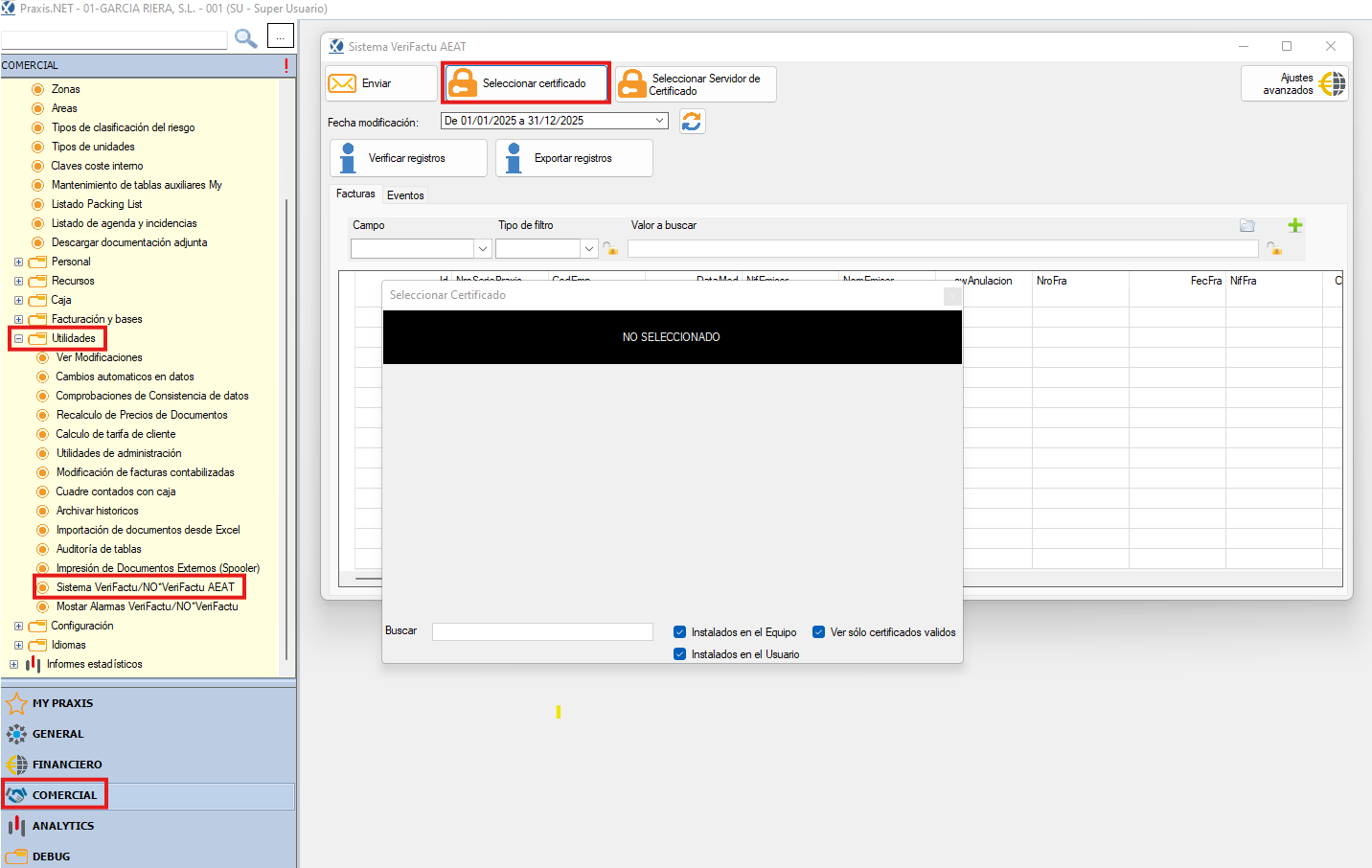Screen dimensions: 1372x868
Task: Click the info icon on Verificar registros
Action: click(x=348, y=158)
